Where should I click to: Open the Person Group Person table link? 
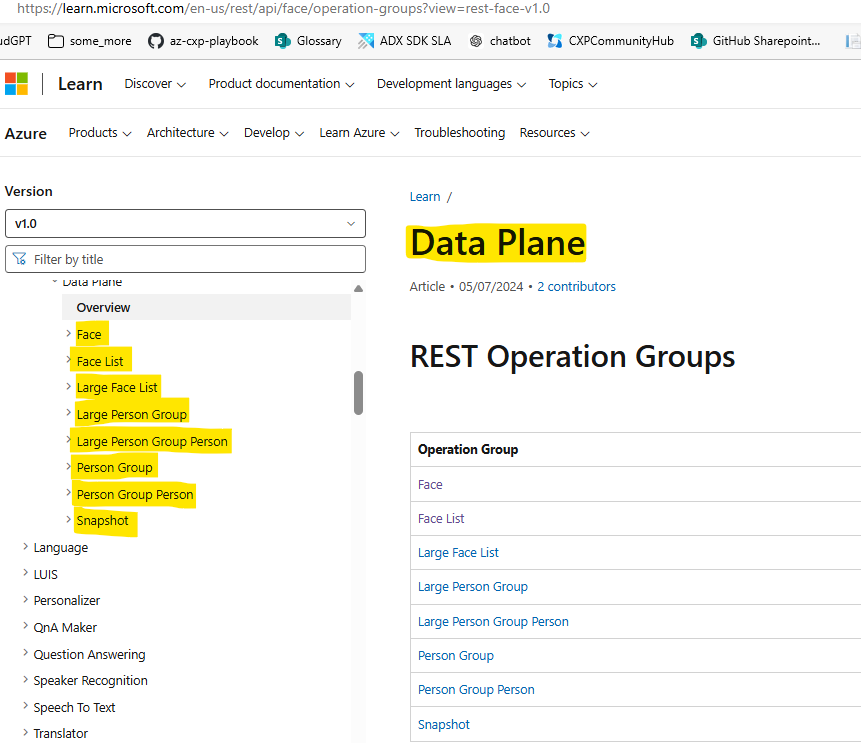(476, 690)
